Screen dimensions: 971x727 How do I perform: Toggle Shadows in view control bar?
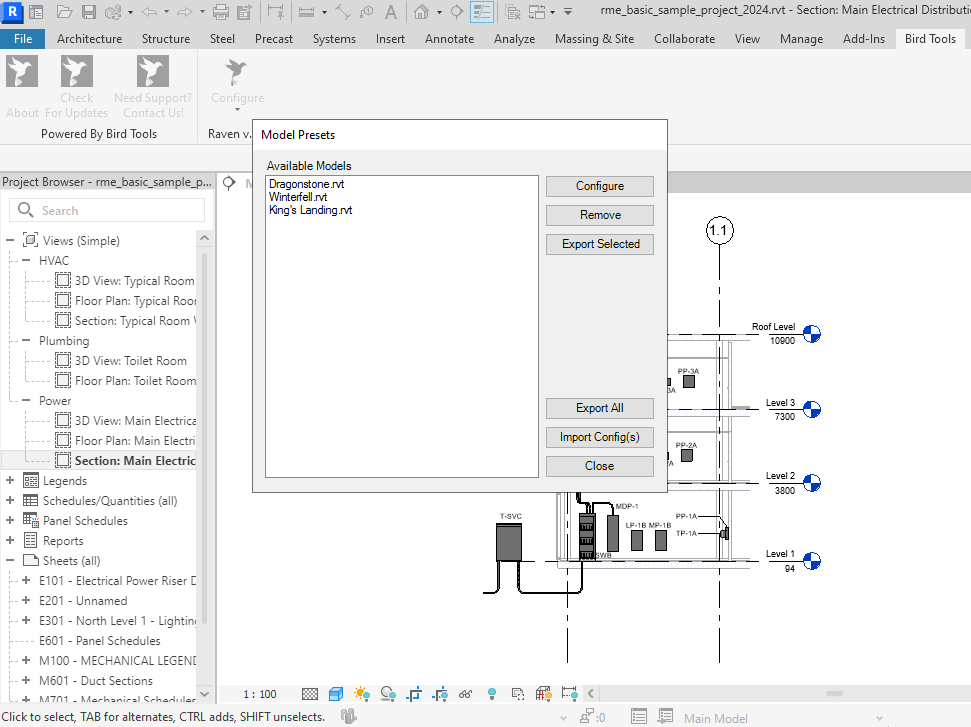pos(387,694)
